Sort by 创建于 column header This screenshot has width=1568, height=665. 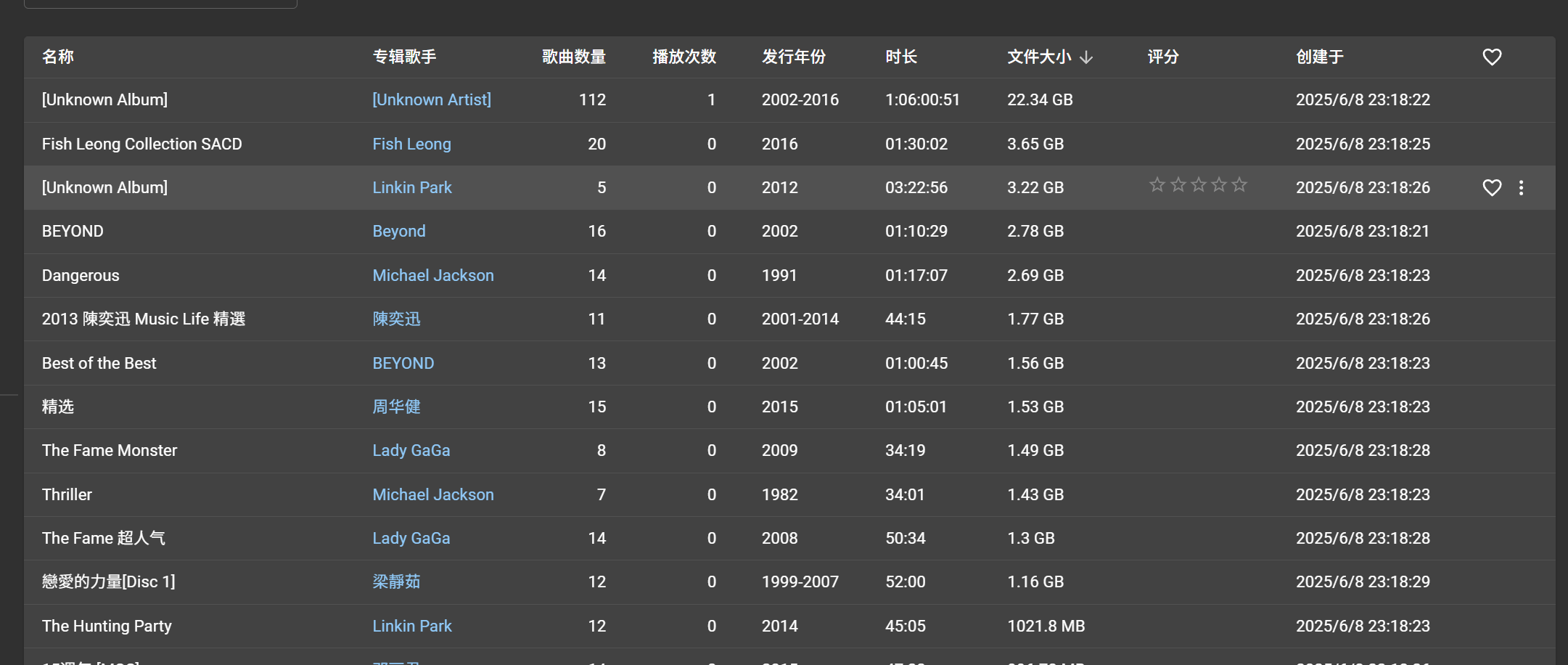[x=1320, y=57]
